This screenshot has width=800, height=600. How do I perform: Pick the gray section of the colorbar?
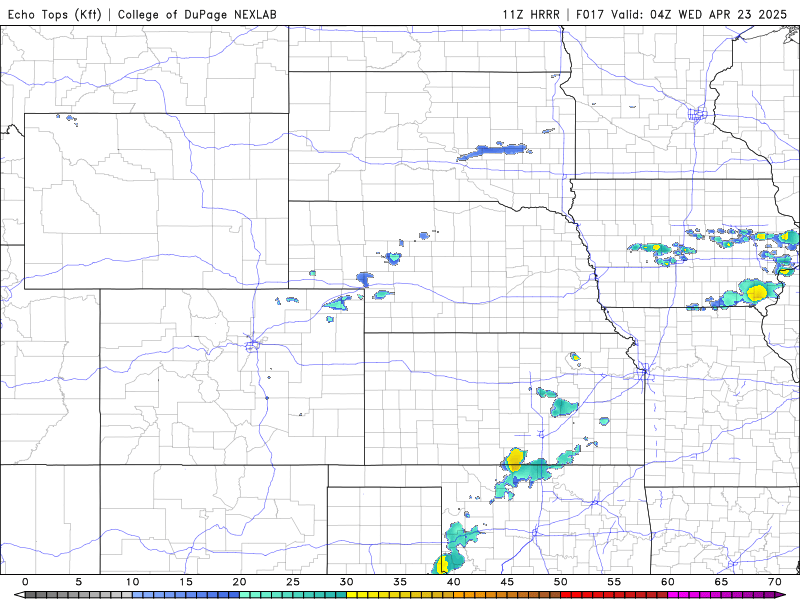point(79,595)
